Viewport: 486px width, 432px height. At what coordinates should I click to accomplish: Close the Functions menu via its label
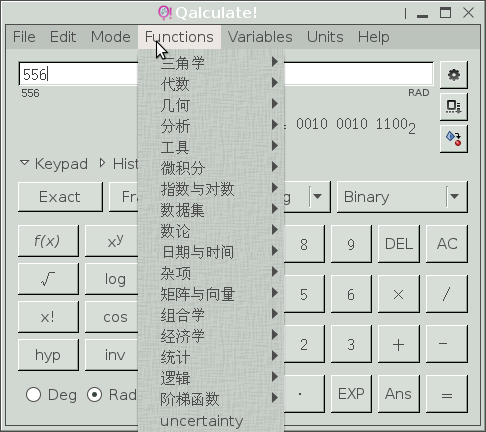click(179, 37)
